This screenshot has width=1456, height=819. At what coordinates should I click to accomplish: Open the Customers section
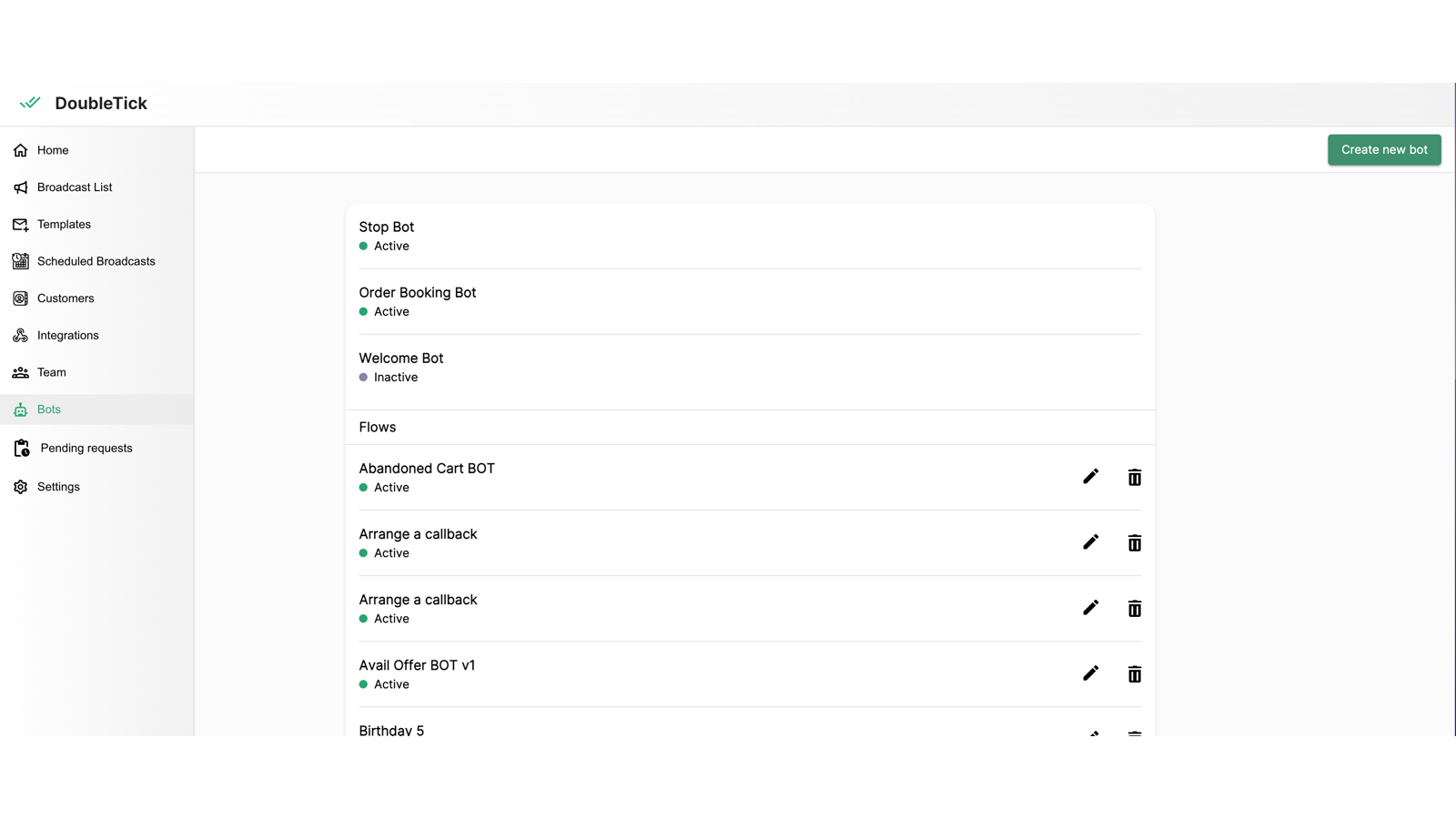coord(66,298)
